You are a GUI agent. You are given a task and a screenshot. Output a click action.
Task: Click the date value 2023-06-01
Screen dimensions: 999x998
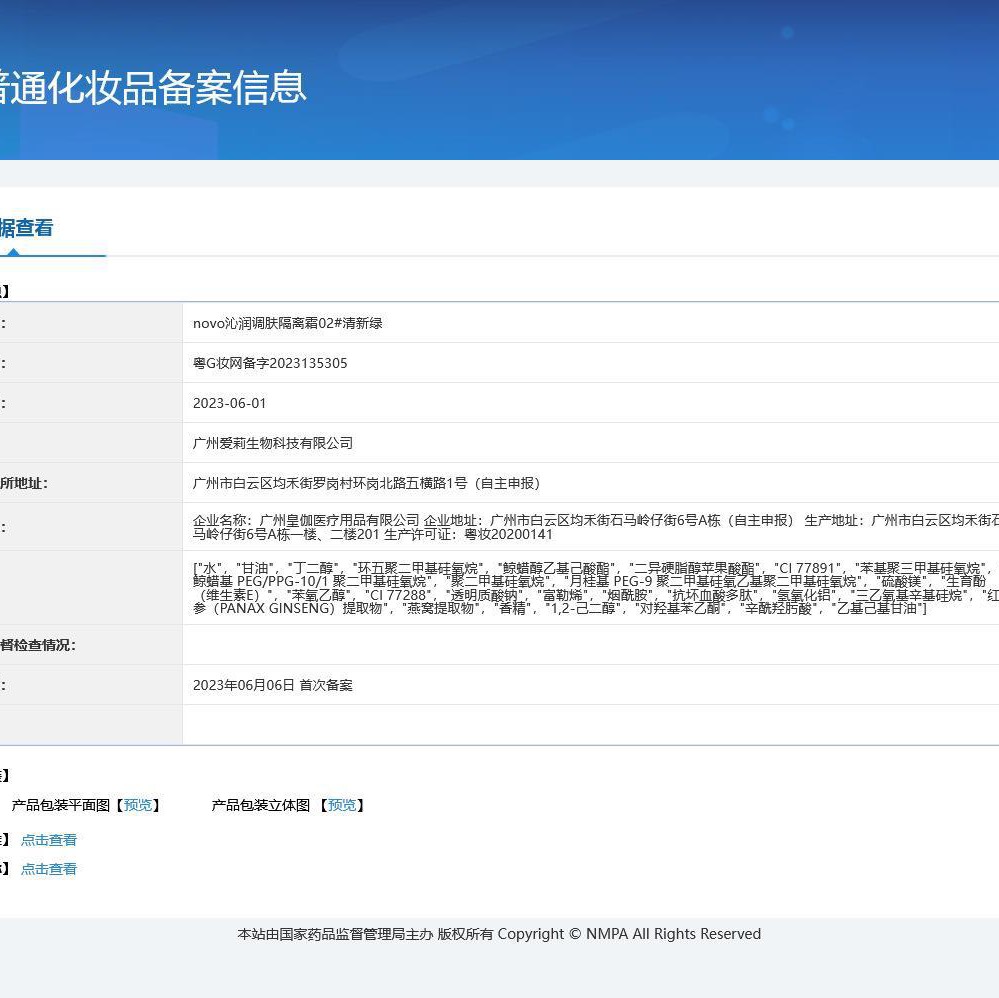(x=229, y=403)
